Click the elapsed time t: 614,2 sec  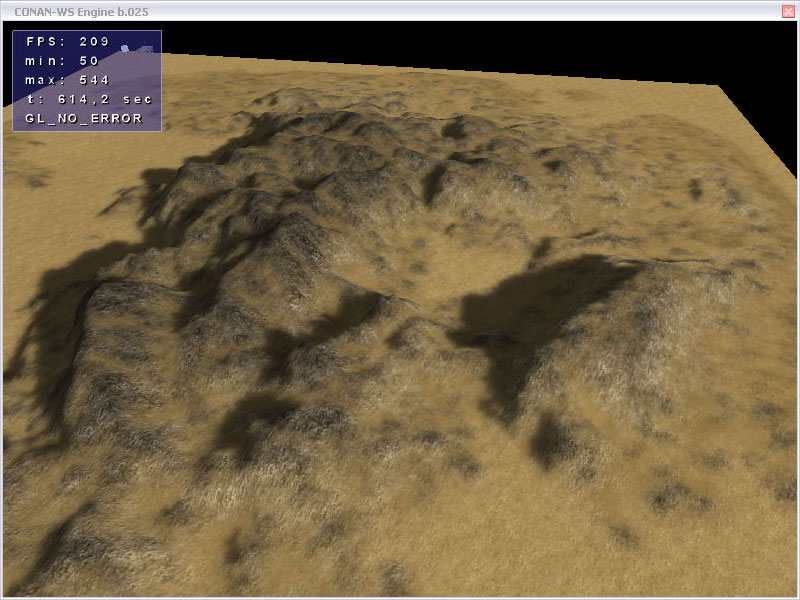[x=88, y=99]
